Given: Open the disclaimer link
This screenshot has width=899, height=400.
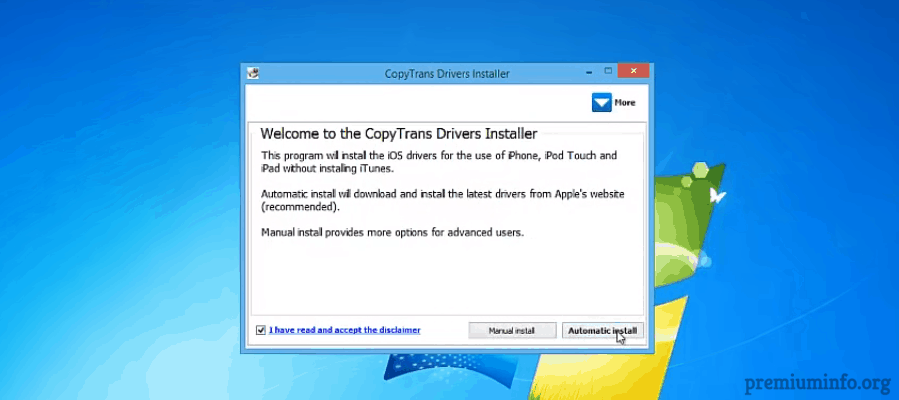Looking at the screenshot, I should (x=345, y=330).
